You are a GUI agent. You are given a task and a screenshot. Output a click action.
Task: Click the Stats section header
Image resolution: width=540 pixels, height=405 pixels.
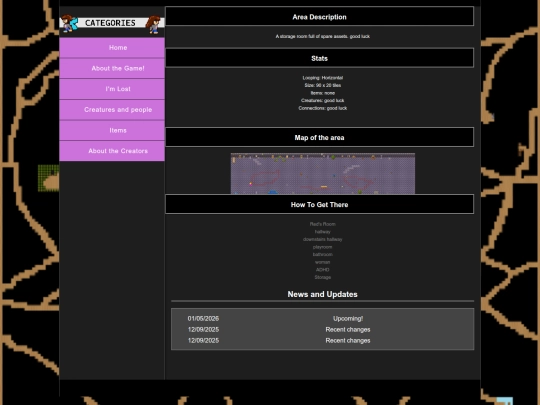pos(320,58)
